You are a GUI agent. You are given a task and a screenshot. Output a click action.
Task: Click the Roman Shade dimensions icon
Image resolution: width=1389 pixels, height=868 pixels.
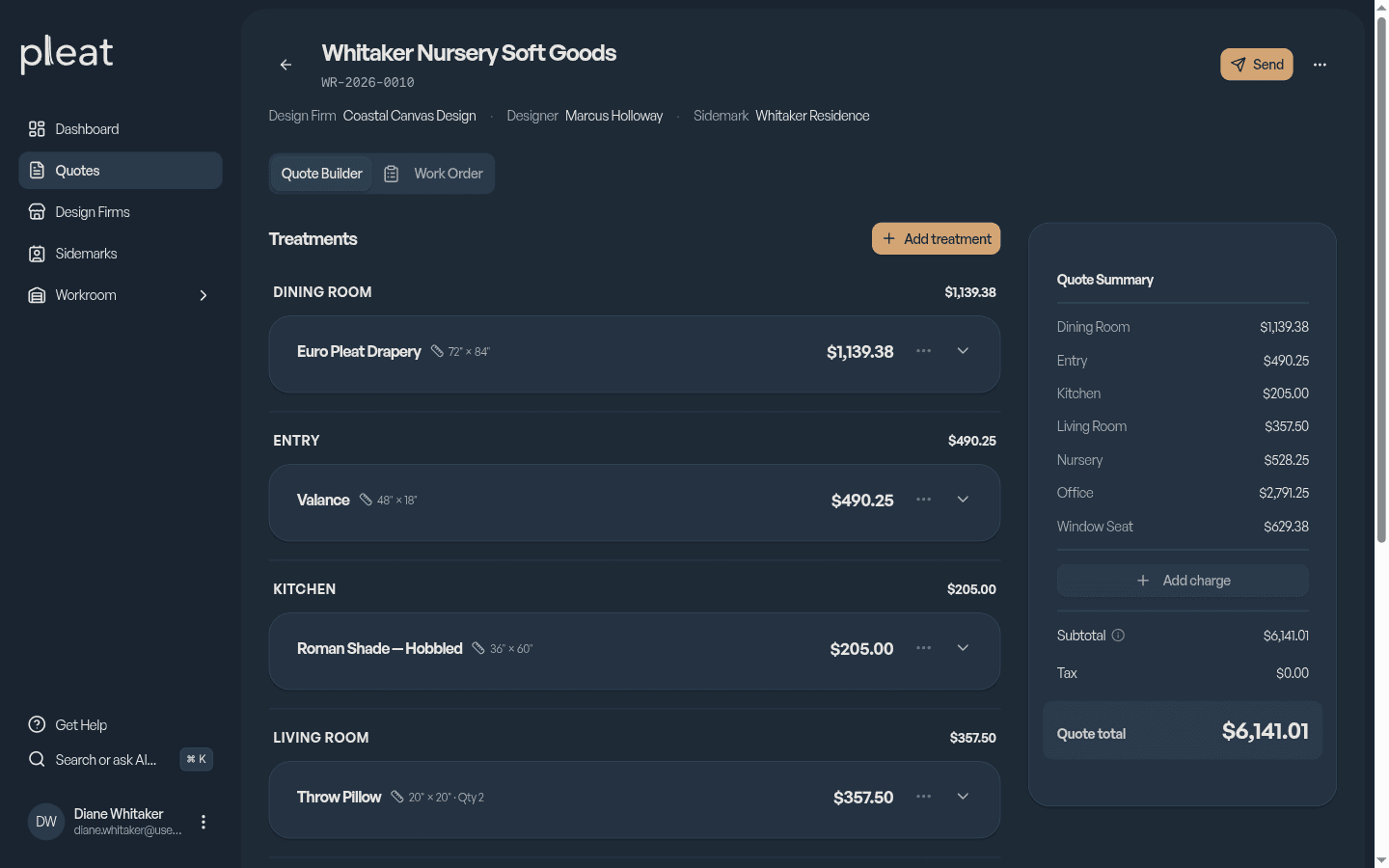478,648
